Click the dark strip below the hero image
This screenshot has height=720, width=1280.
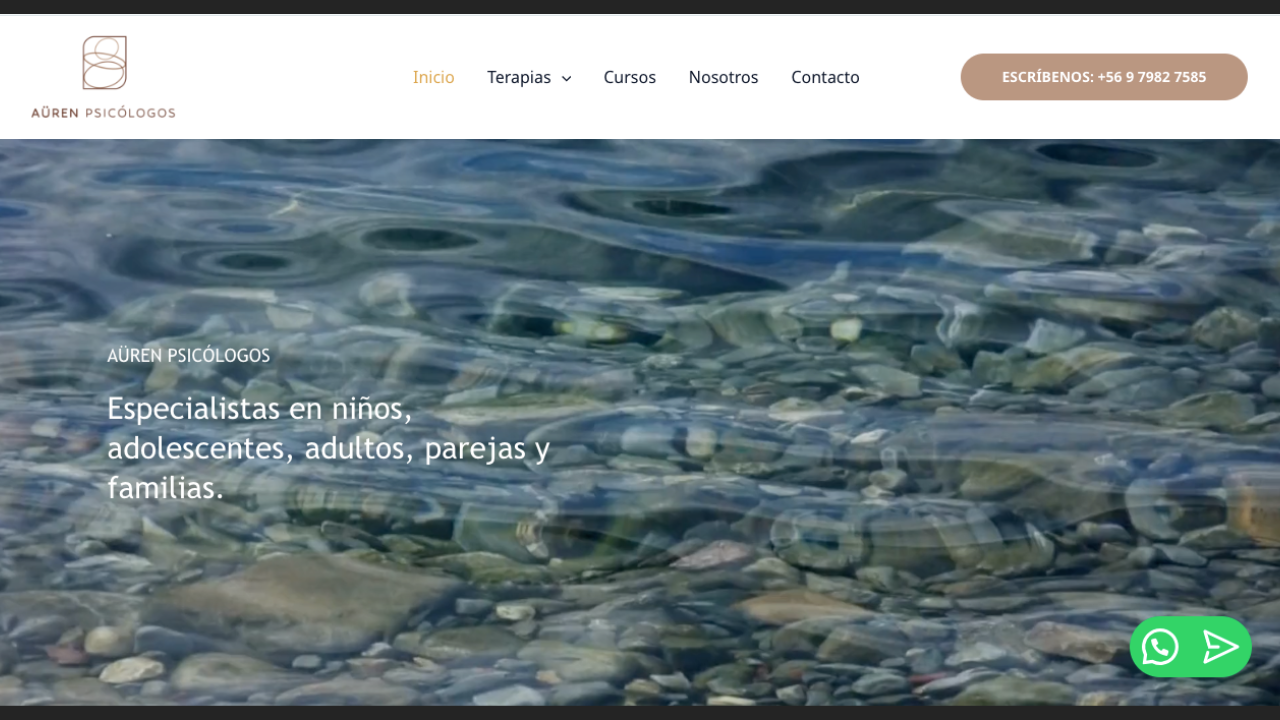(640, 713)
